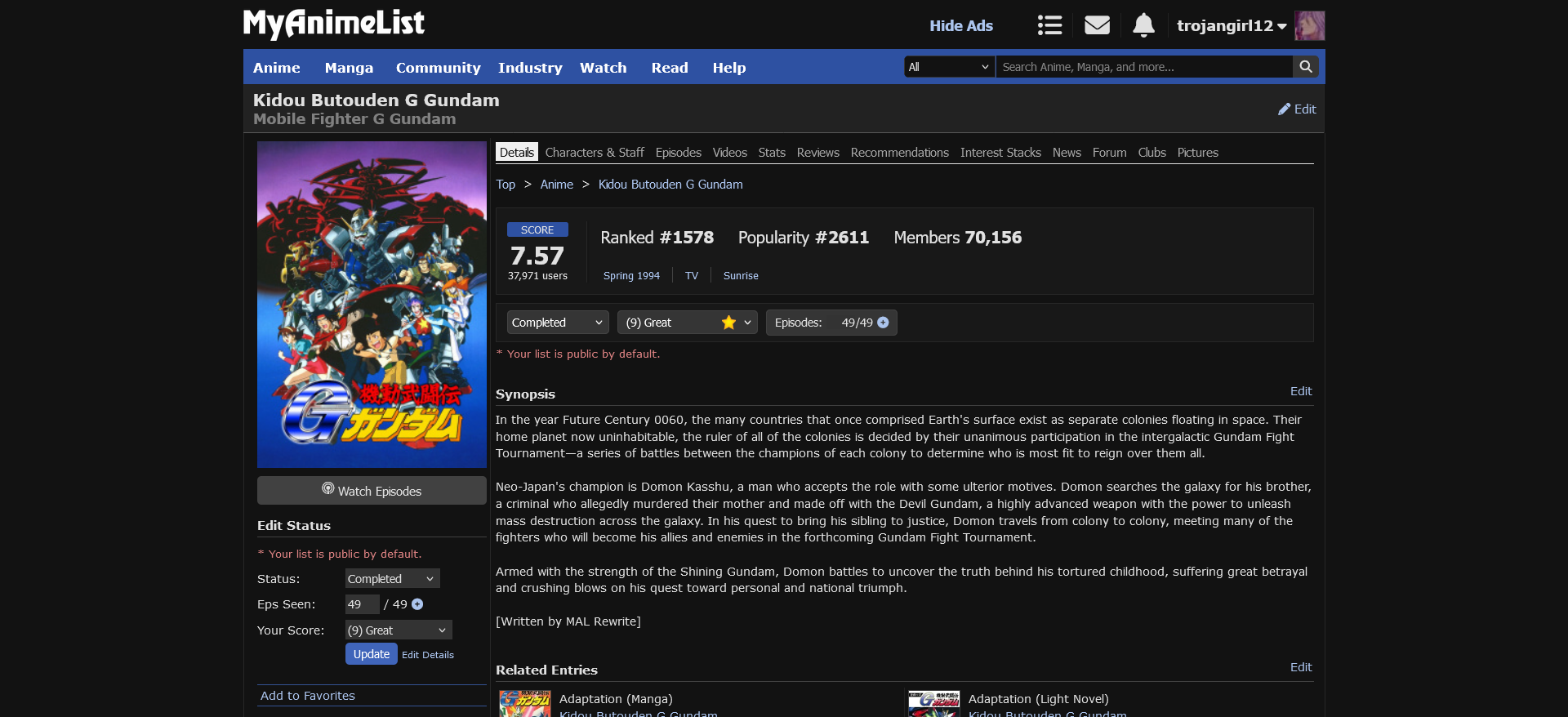Click Kidou Butouden G Gundam breadcrumb link
1568x717 pixels.
click(670, 184)
